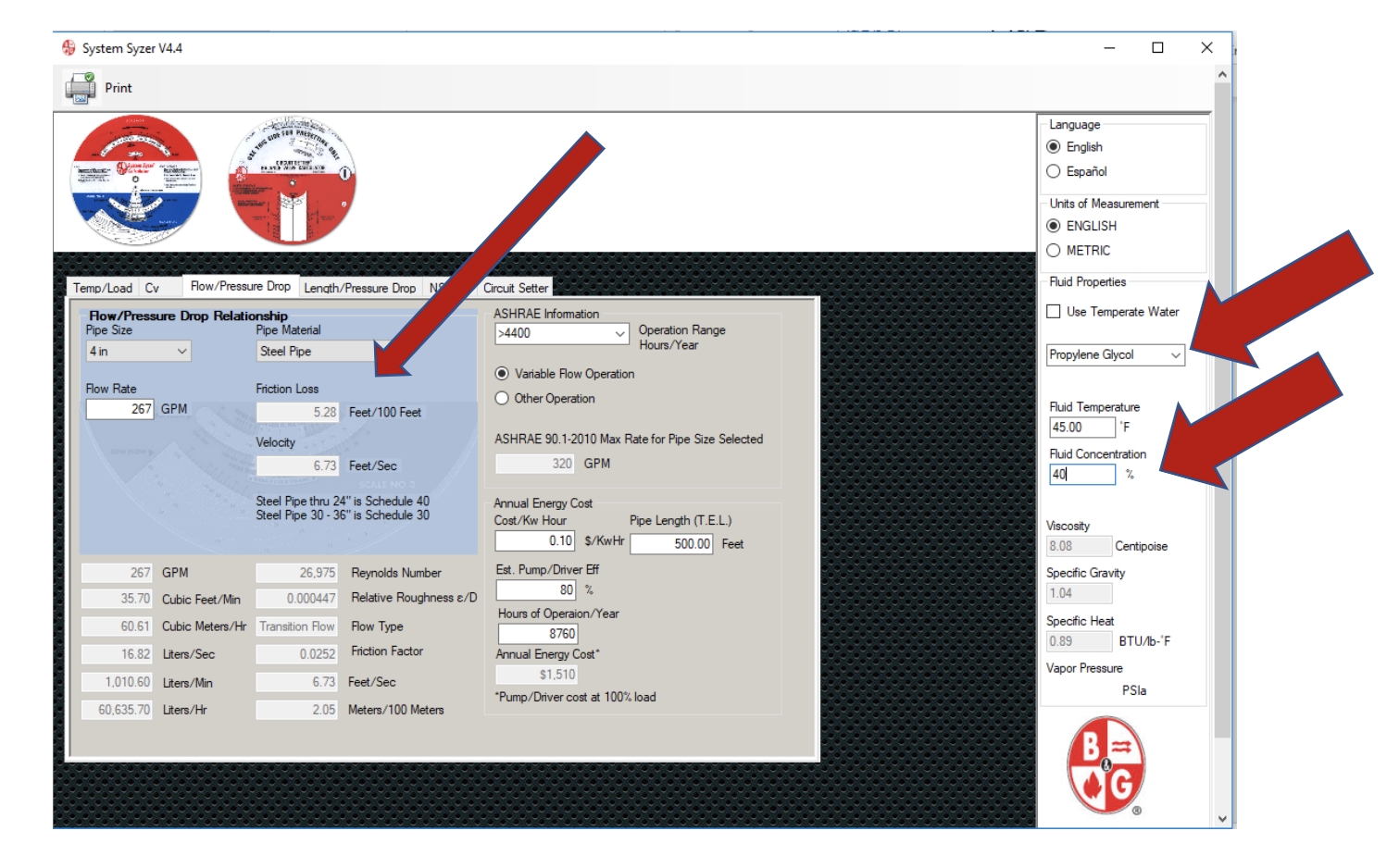Click the 16.82 Liters/Sec value
Viewport: 1387px width, 868px height.
coord(117,654)
